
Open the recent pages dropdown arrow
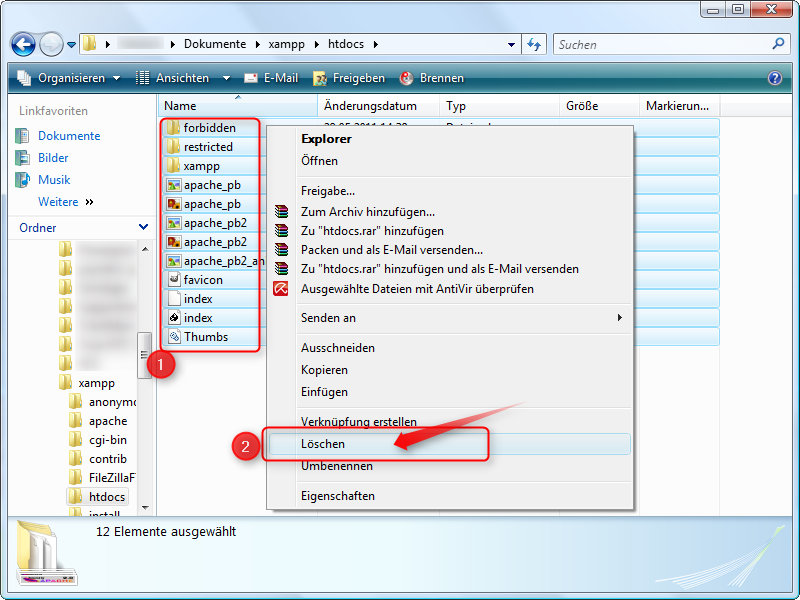coord(71,45)
